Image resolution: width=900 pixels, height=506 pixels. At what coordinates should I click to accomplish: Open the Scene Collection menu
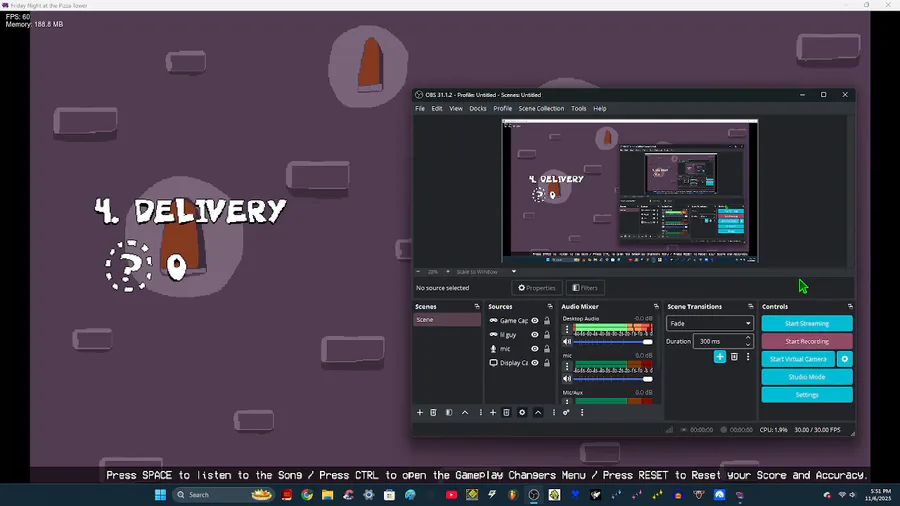[541, 108]
